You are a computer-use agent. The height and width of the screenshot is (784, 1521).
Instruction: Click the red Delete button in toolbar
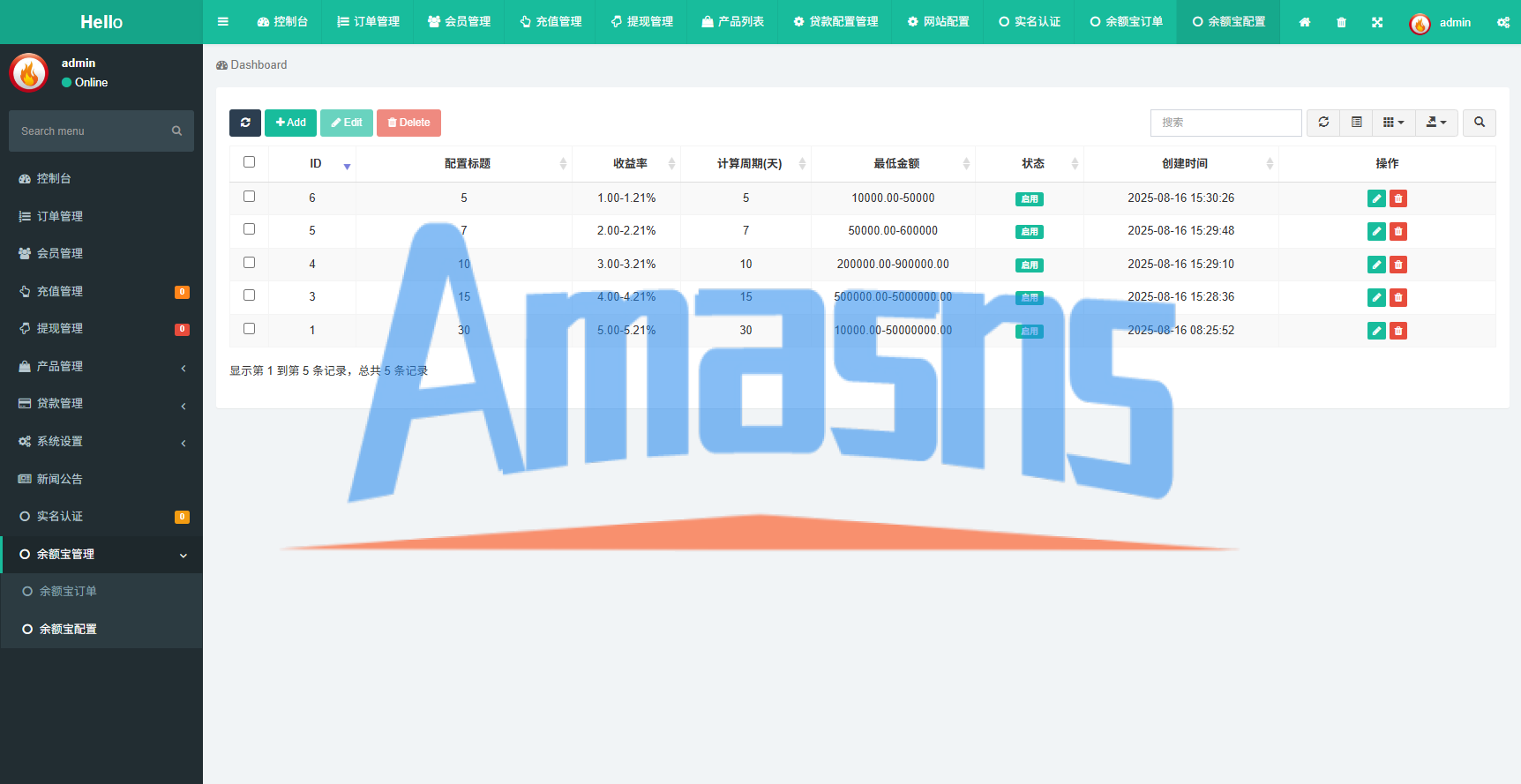[x=408, y=123]
